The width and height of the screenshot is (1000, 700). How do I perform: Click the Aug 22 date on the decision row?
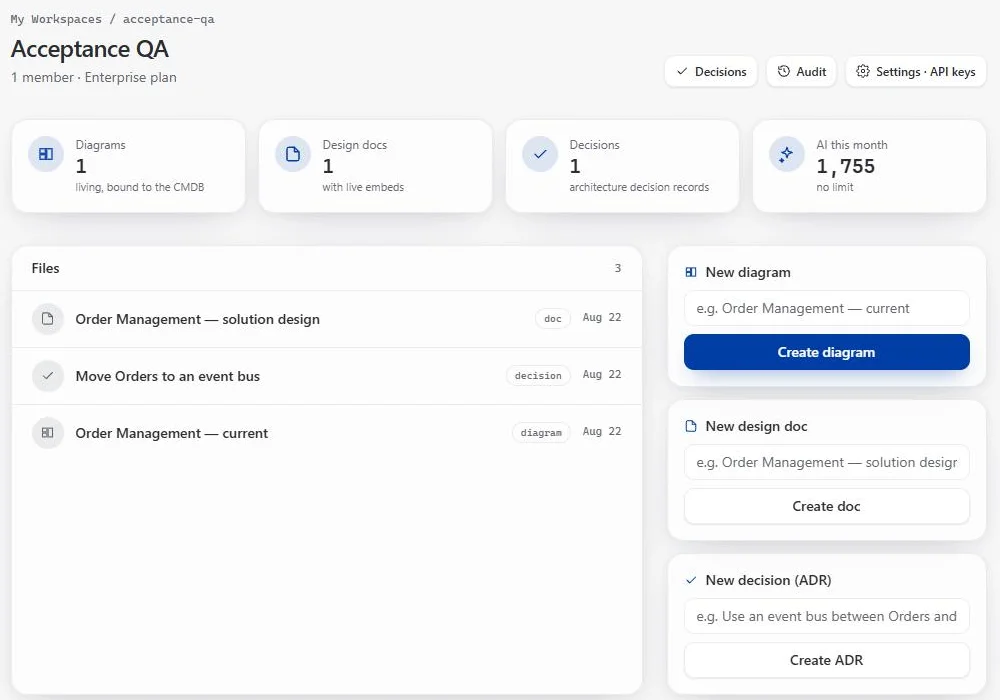pyautogui.click(x=601, y=374)
